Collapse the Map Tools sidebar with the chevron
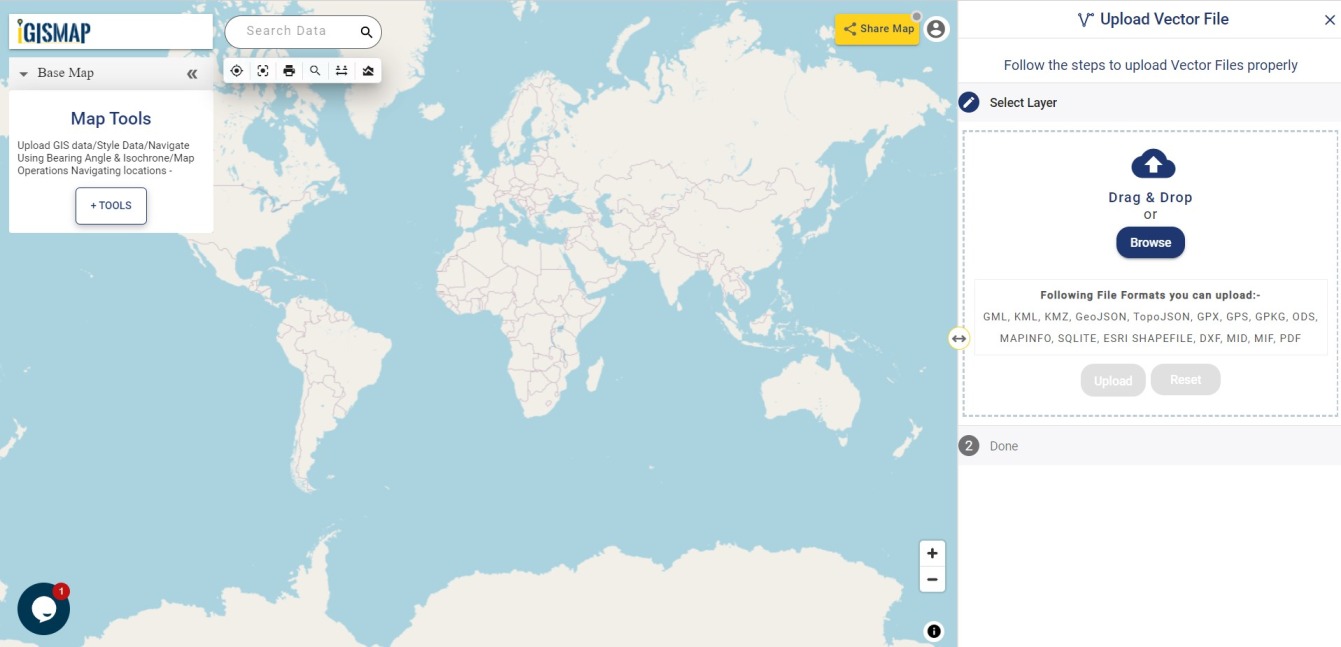 (x=191, y=72)
